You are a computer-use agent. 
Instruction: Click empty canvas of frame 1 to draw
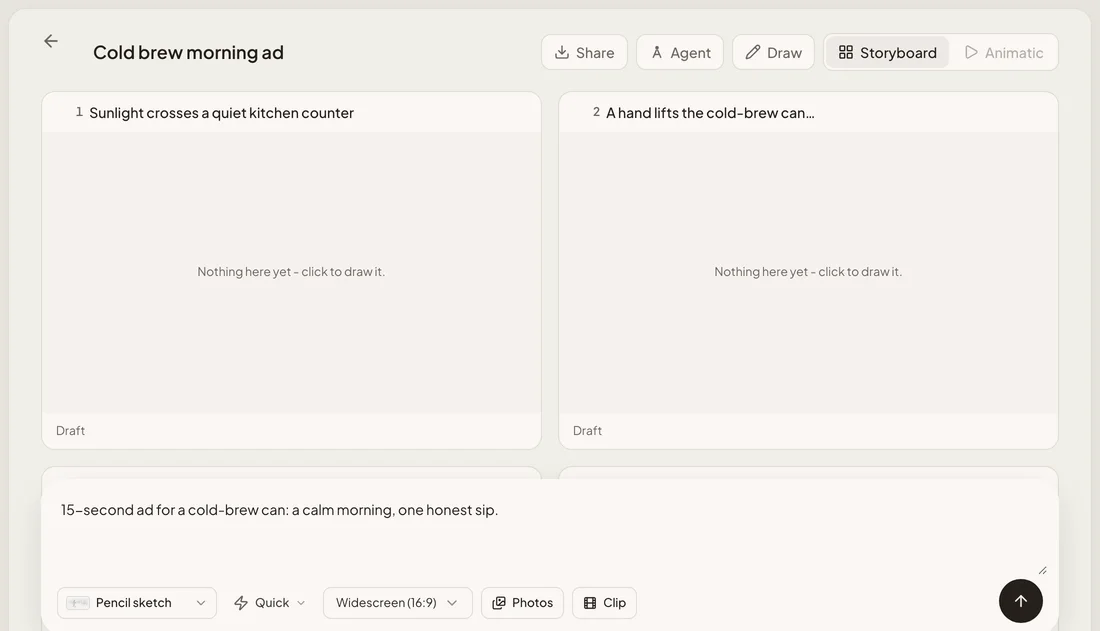point(291,272)
